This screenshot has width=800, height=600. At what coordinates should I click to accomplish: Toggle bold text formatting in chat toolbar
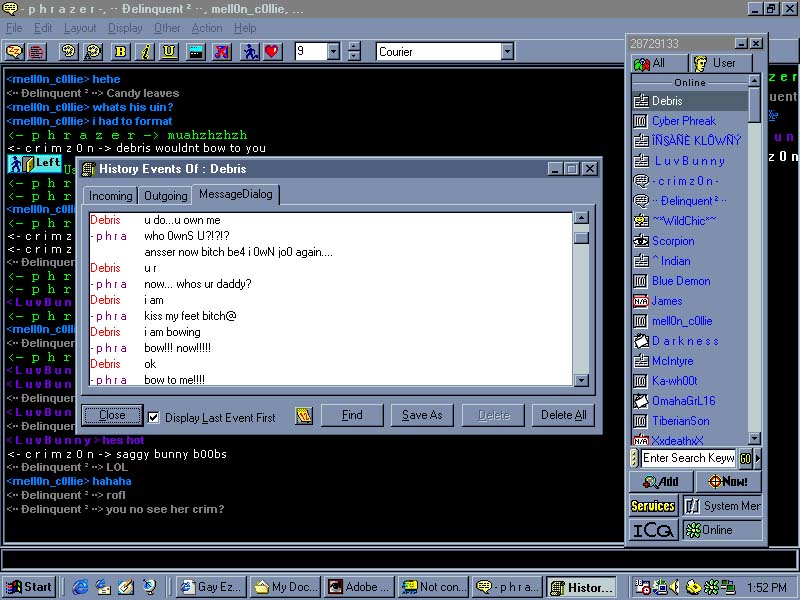point(120,51)
